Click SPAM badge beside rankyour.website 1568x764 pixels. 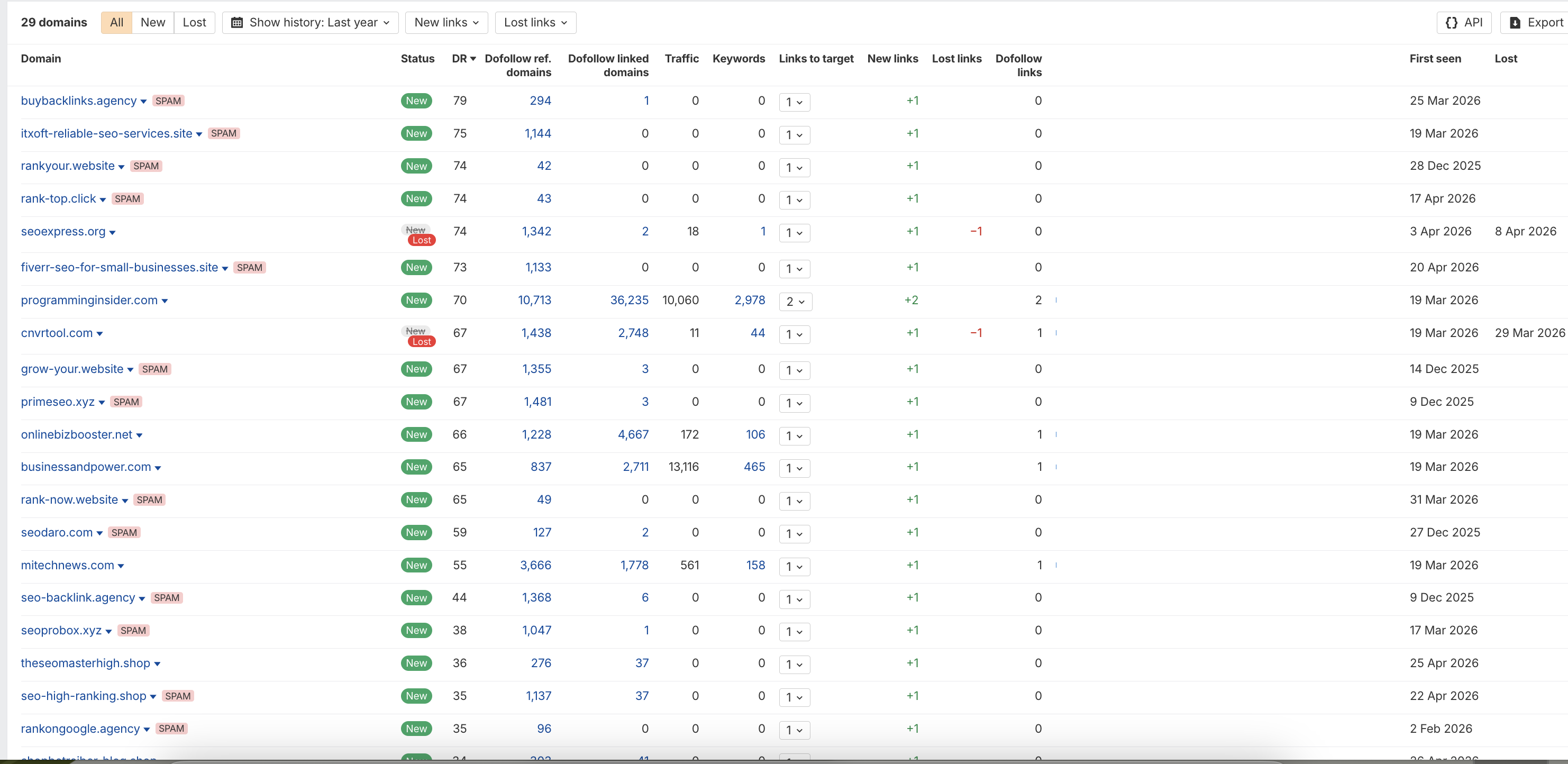click(x=146, y=166)
